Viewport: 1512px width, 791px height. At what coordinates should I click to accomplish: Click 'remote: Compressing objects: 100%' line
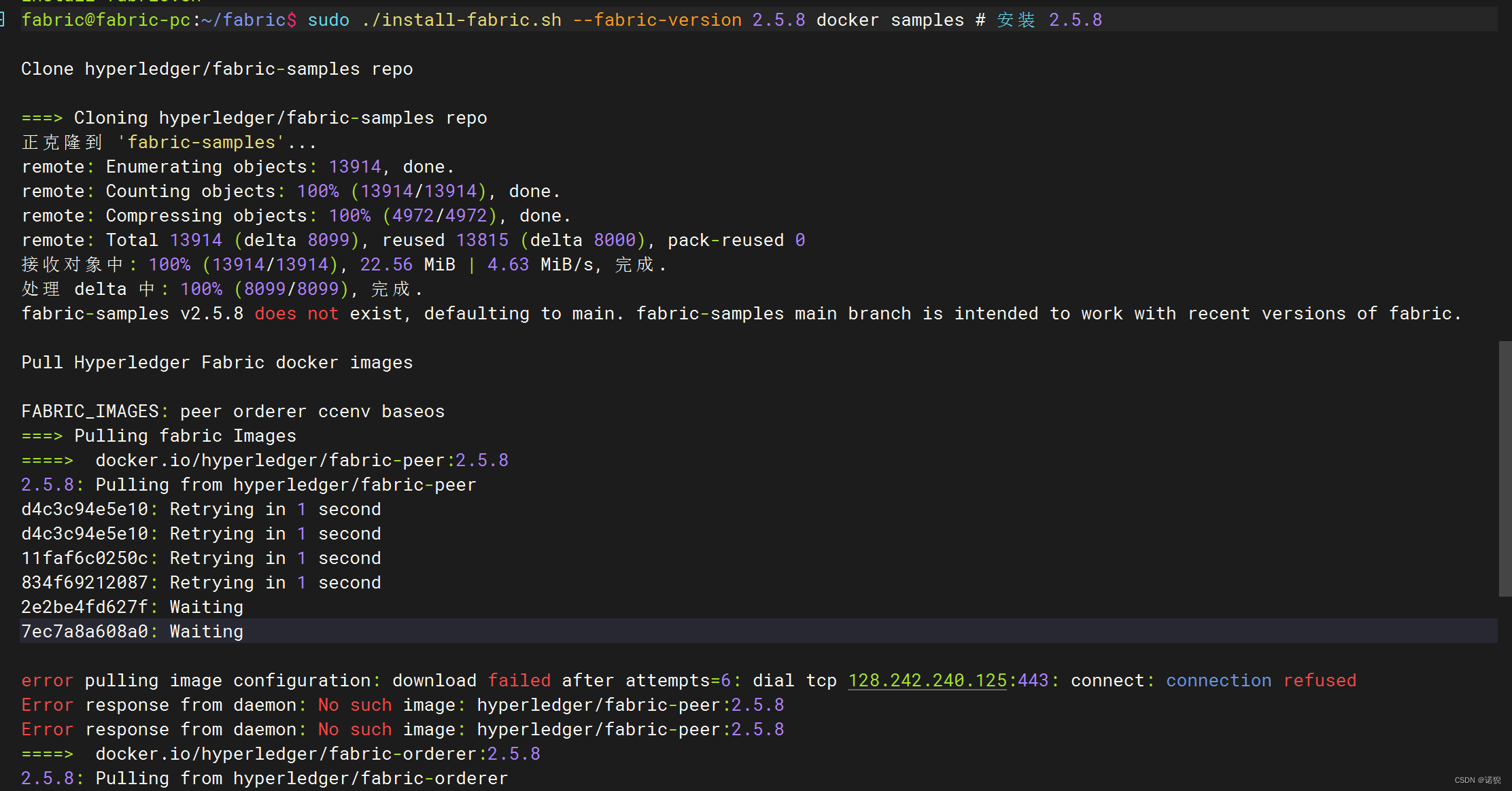tap(296, 215)
